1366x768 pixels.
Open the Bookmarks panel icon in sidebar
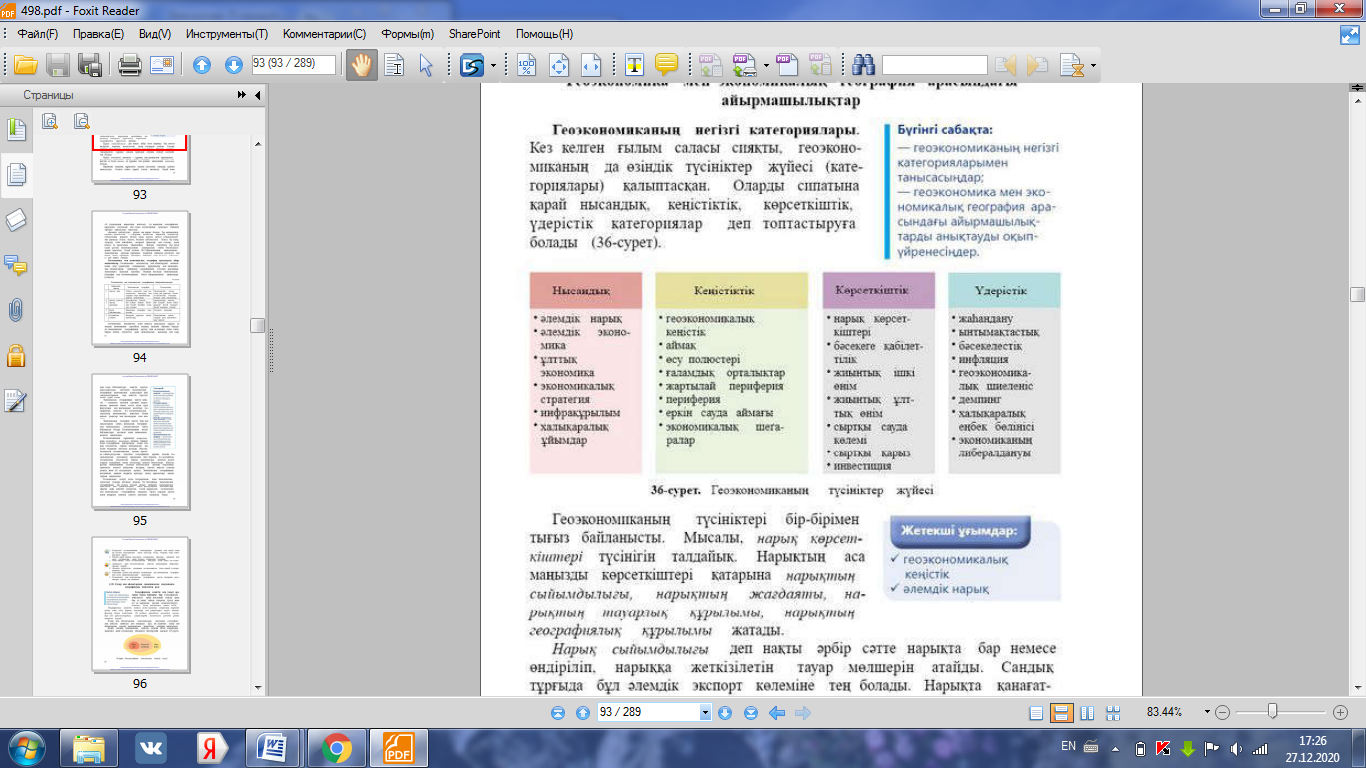(x=17, y=129)
